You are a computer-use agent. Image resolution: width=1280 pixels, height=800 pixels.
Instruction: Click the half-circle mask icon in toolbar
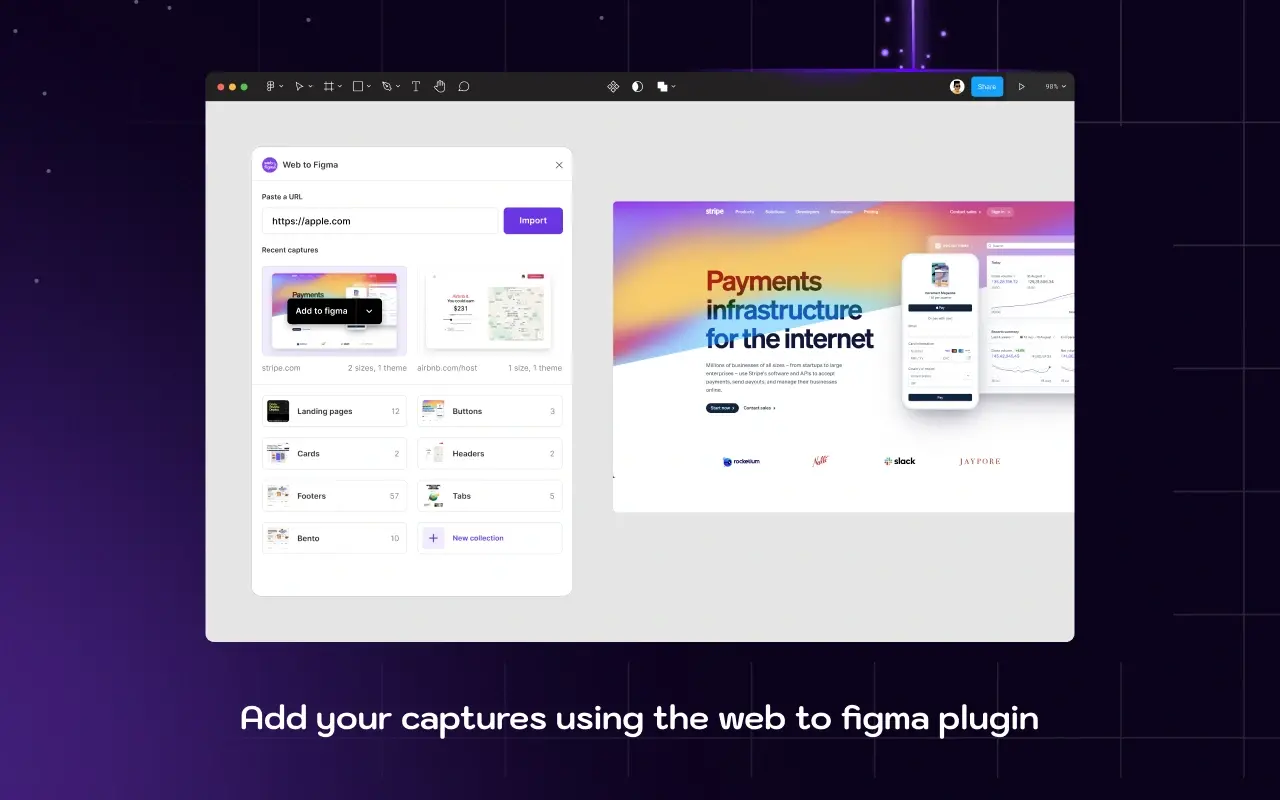637,87
